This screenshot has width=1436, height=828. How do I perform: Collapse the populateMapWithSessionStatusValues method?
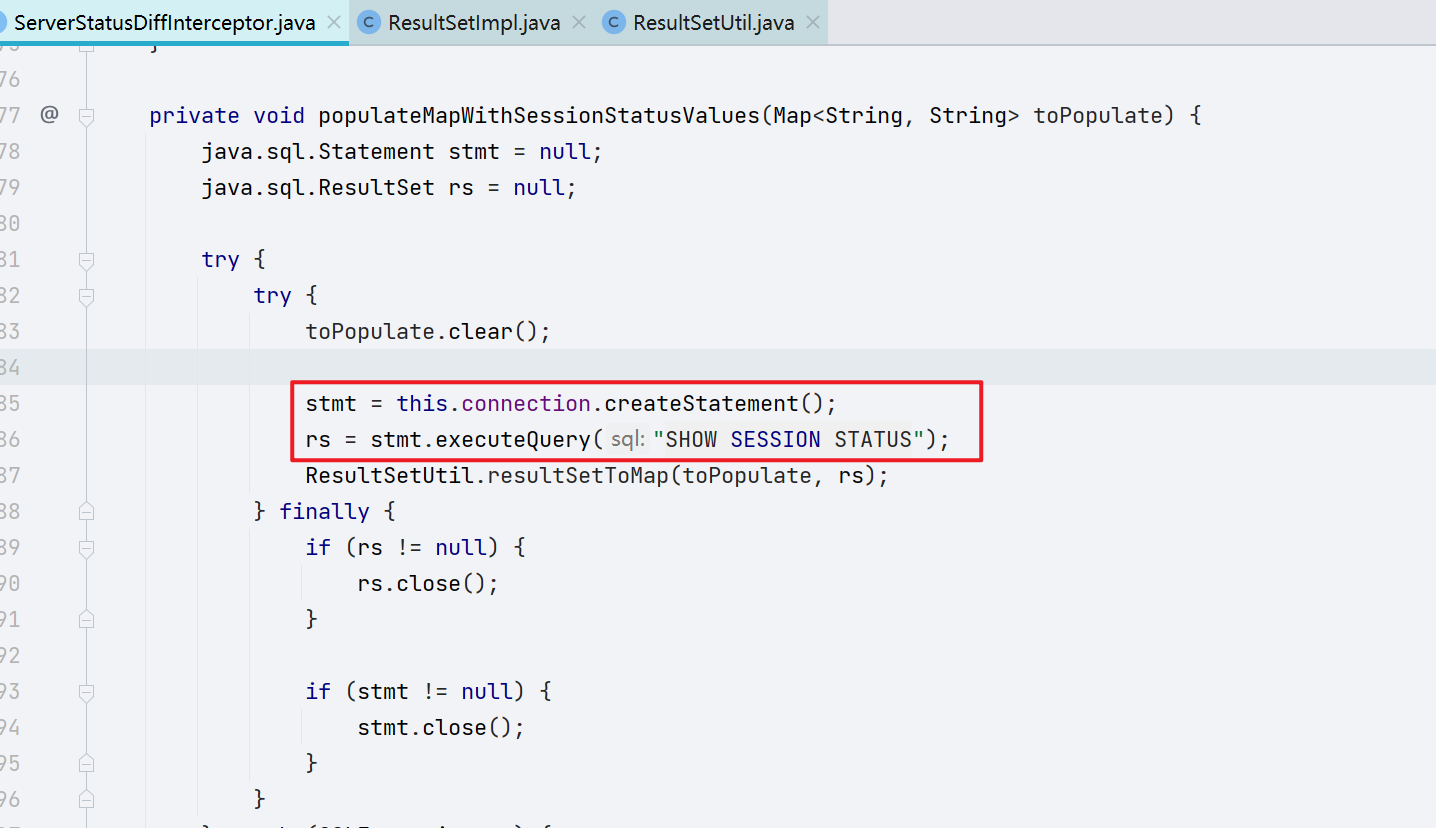click(x=86, y=115)
